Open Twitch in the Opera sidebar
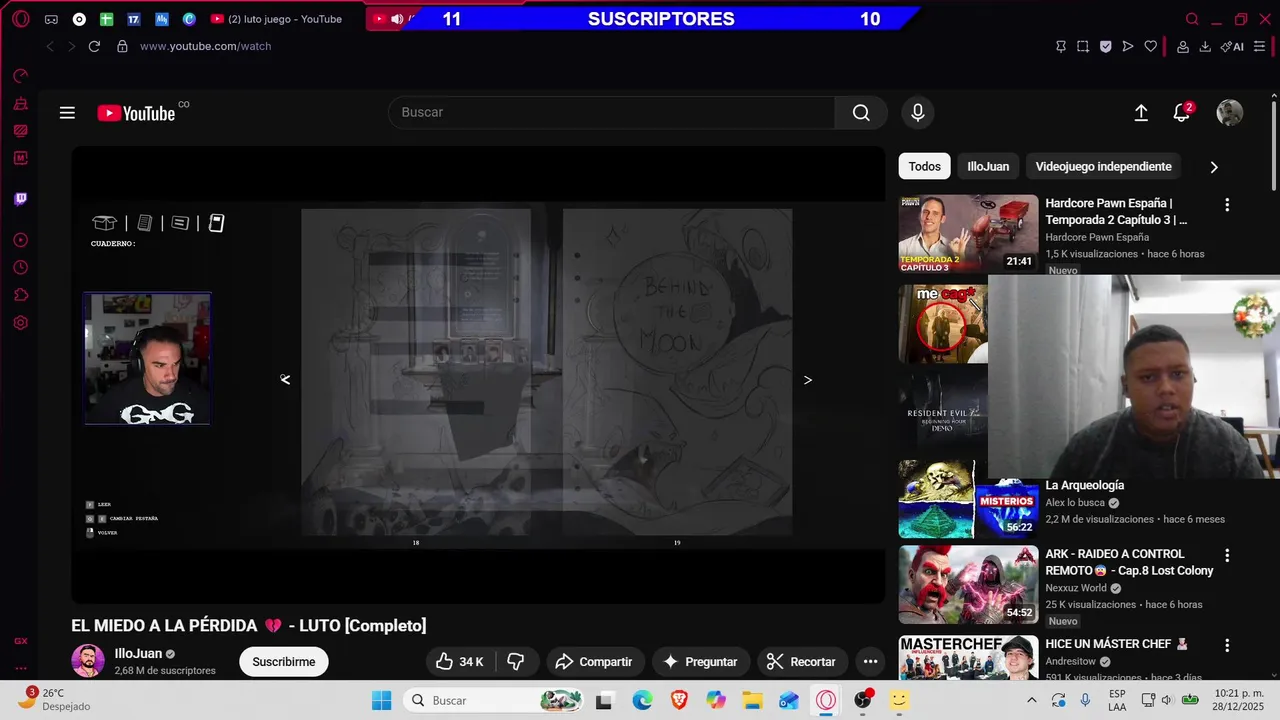This screenshot has height=720, width=1280. pyautogui.click(x=20, y=199)
